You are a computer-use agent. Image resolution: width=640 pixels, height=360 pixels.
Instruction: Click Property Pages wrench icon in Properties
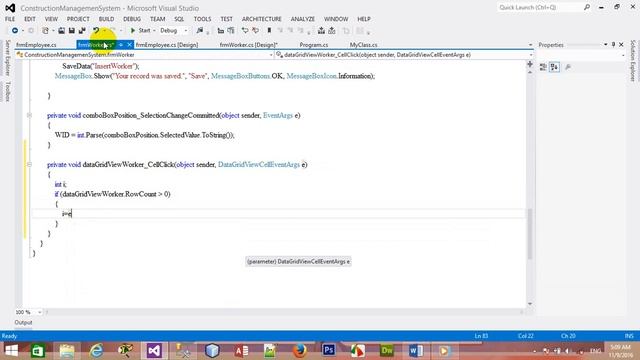point(568,67)
